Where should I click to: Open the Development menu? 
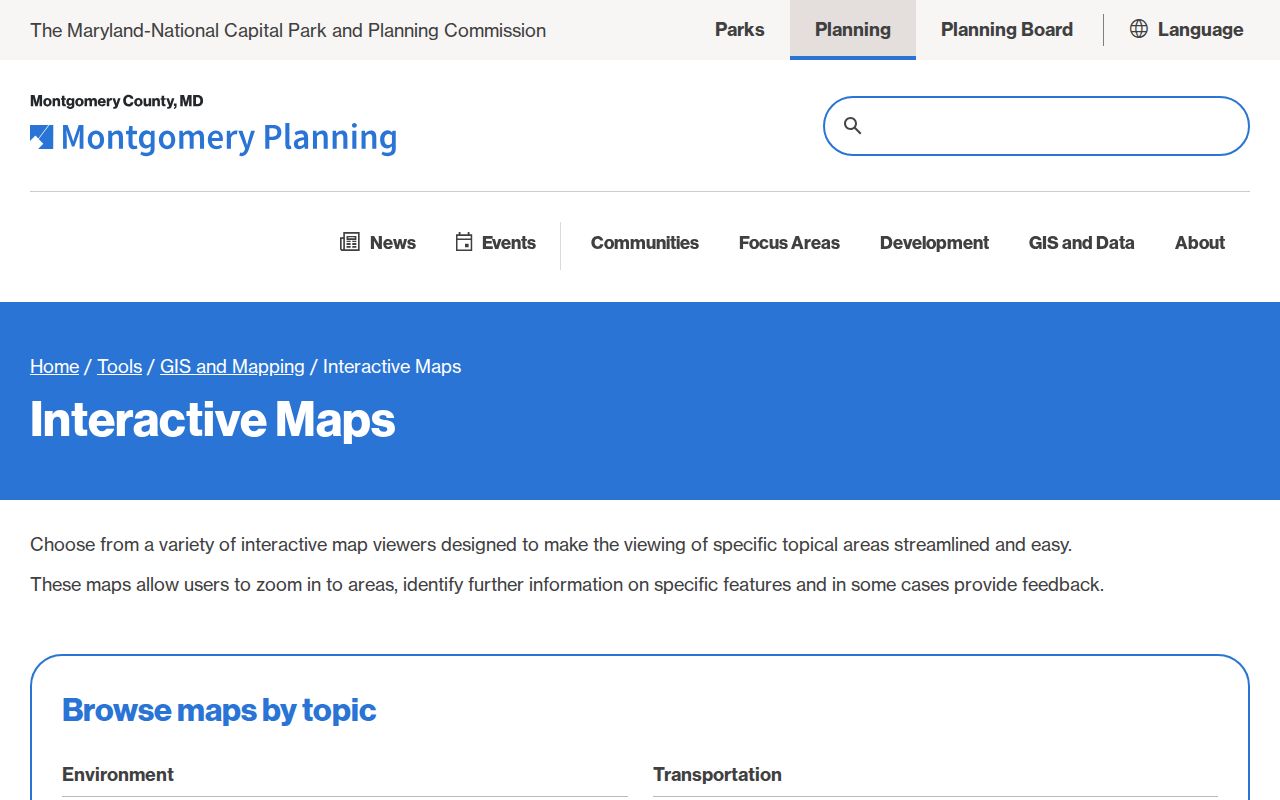[934, 243]
